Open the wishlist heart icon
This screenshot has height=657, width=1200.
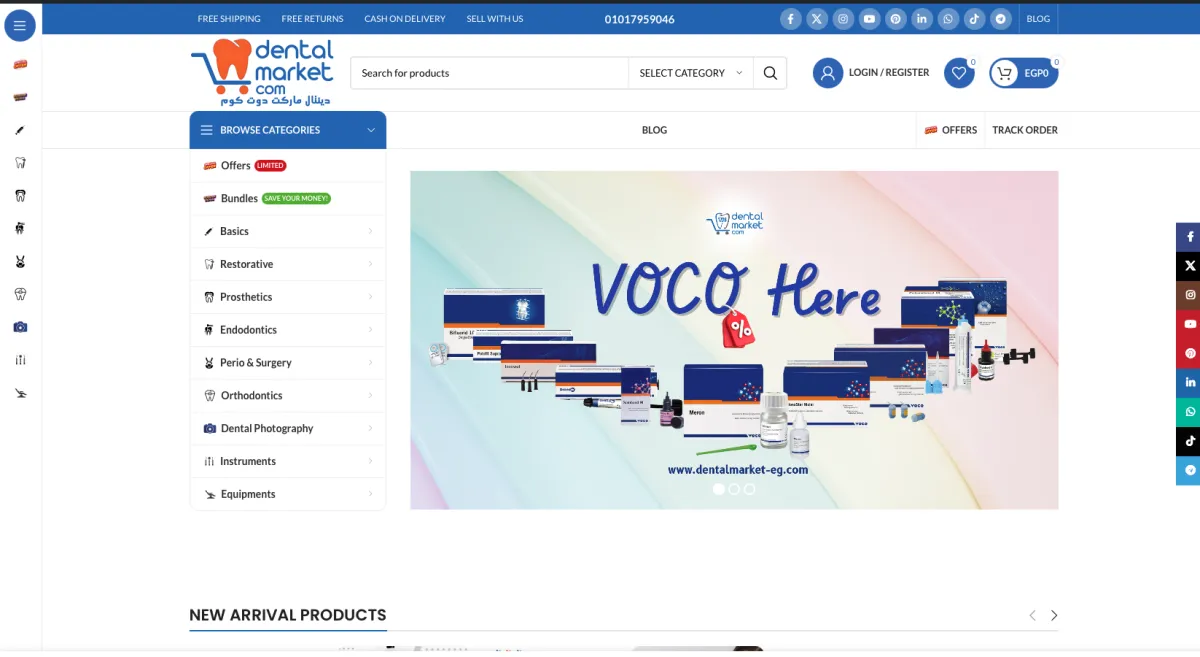[959, 73]
